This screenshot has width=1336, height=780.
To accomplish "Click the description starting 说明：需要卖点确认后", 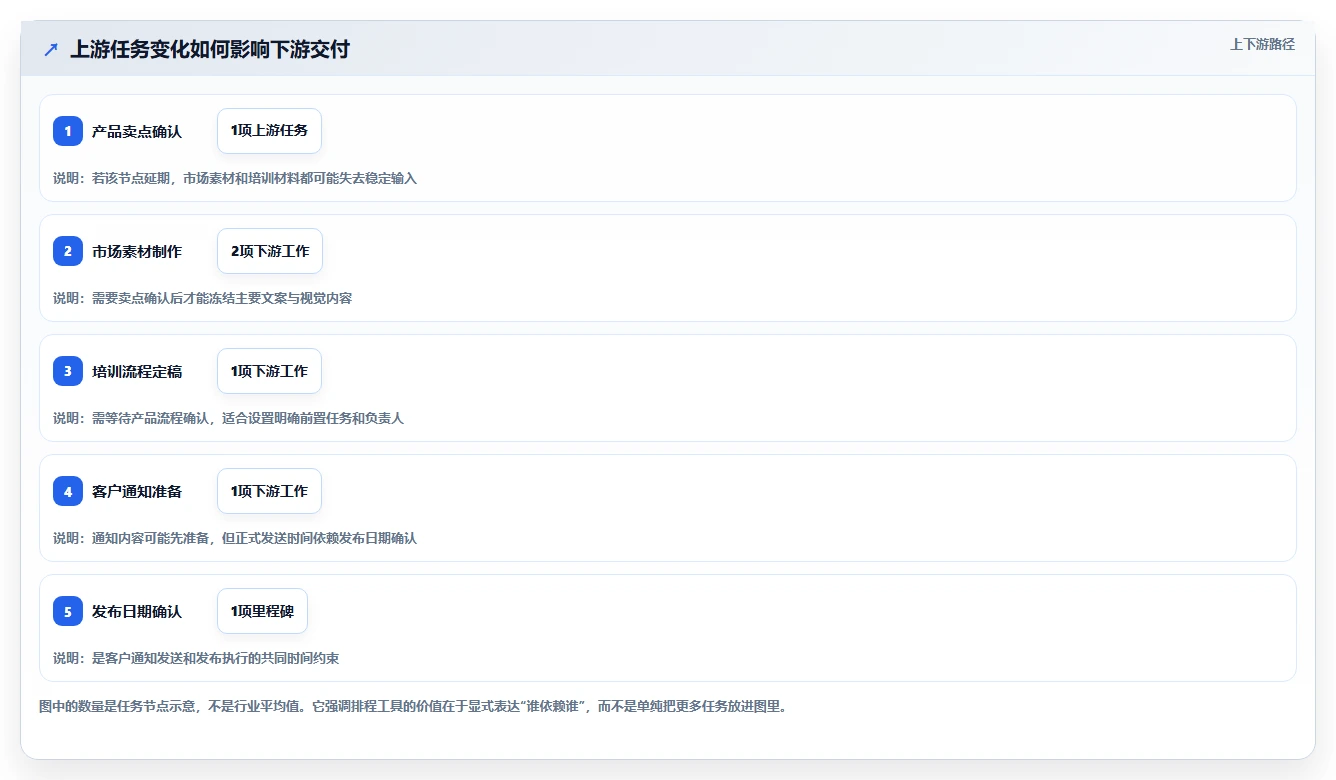I will pos(203,298).
